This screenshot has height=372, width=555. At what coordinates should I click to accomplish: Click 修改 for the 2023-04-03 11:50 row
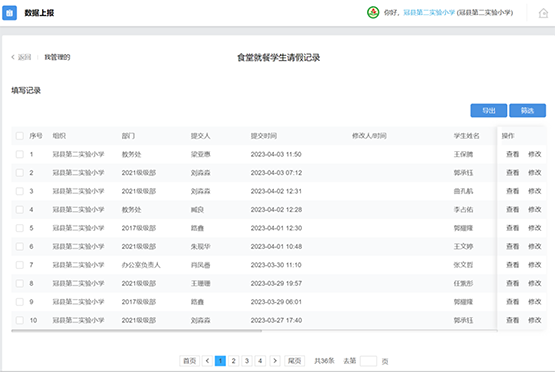point(534,154)
